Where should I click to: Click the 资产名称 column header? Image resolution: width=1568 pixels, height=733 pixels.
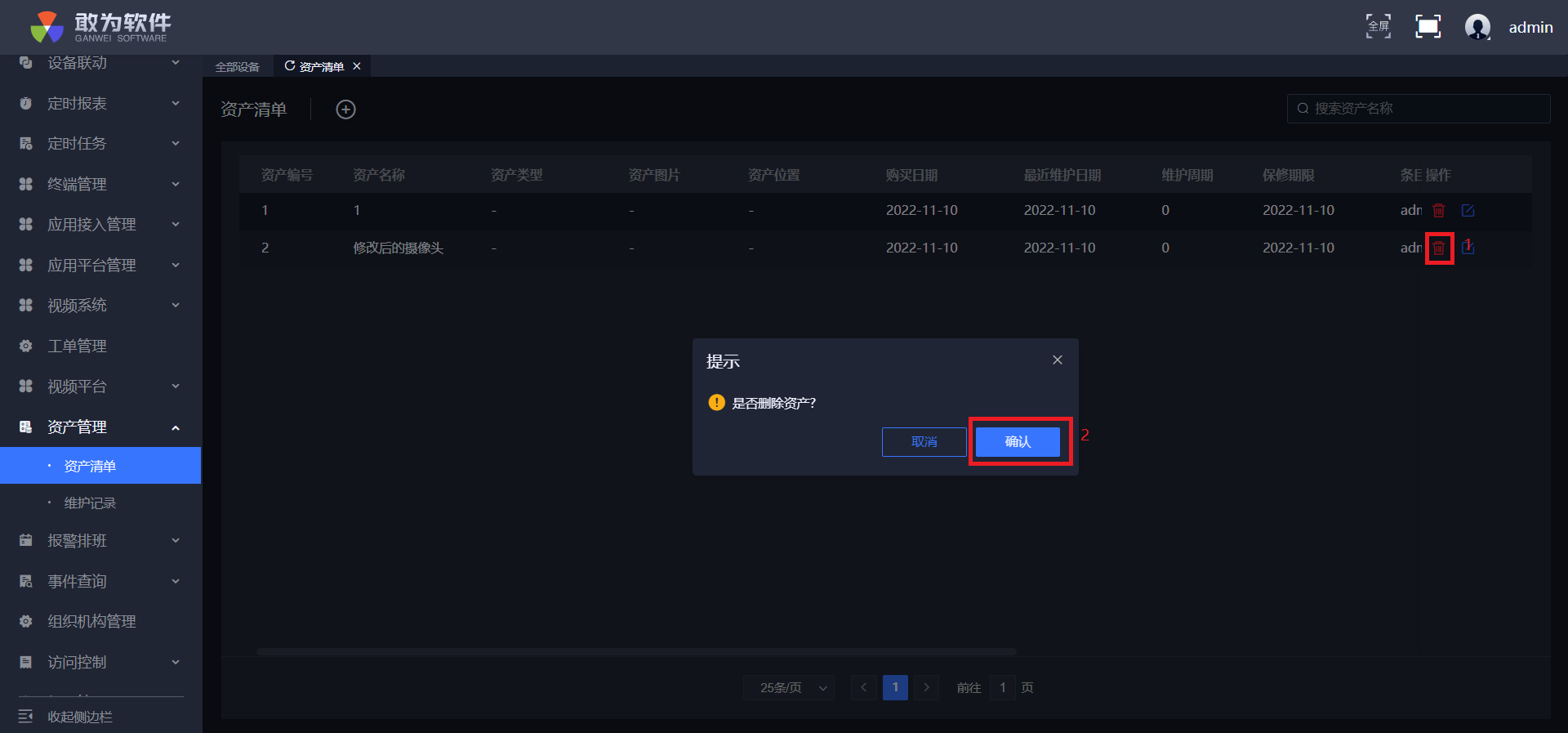coord(379,176)
